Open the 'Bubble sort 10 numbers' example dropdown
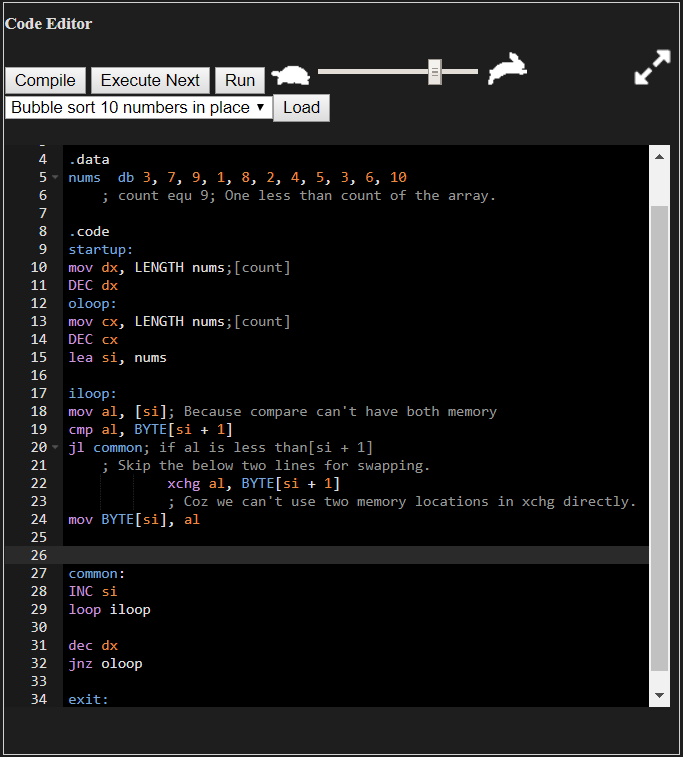This screenshot has height=757, width=683. [138, 107]
